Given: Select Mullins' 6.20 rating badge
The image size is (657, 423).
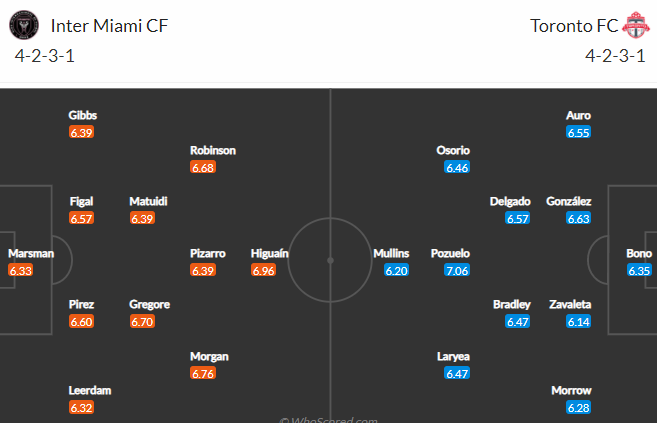Looking at the screenshot, I should point(396,271).
